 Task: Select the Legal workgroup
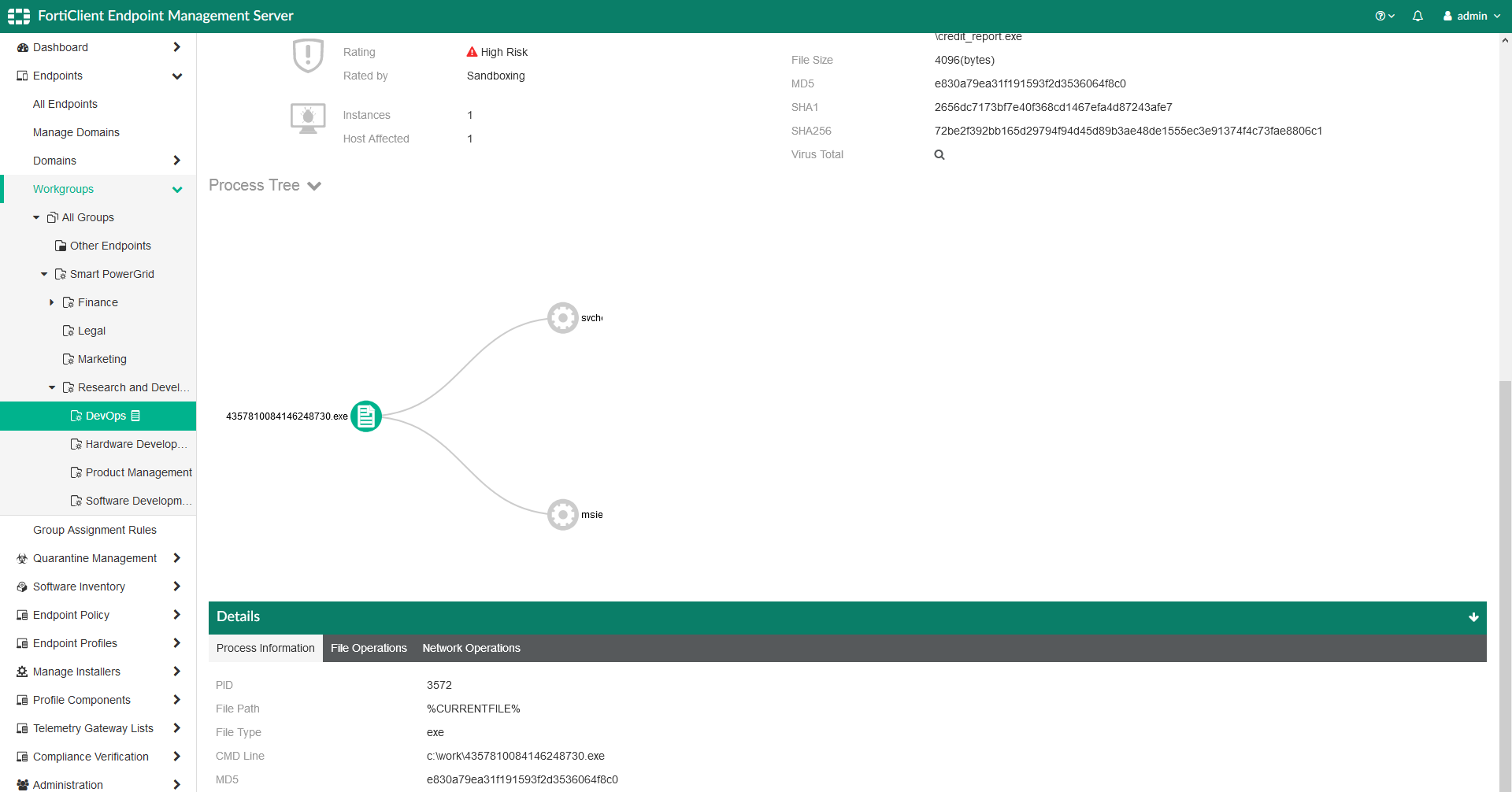coord(91,331)
